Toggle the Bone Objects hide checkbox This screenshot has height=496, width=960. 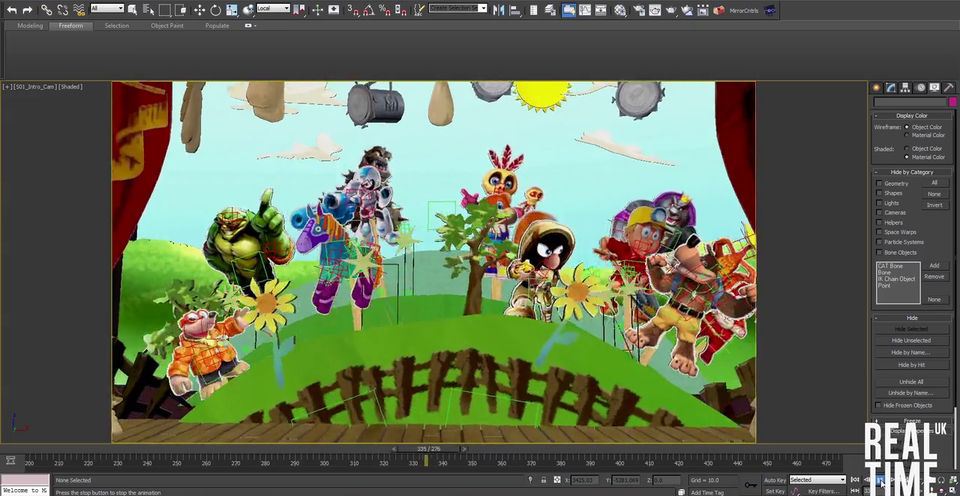[x=879, y=252]
